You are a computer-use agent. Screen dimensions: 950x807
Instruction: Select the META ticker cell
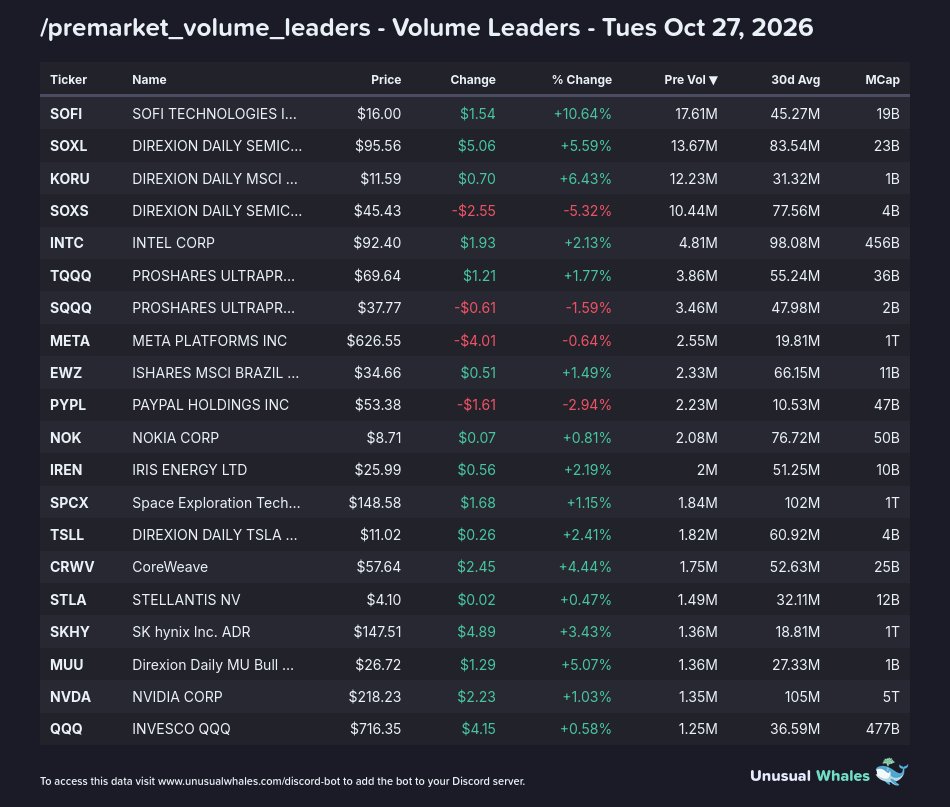tap(70, 341)
